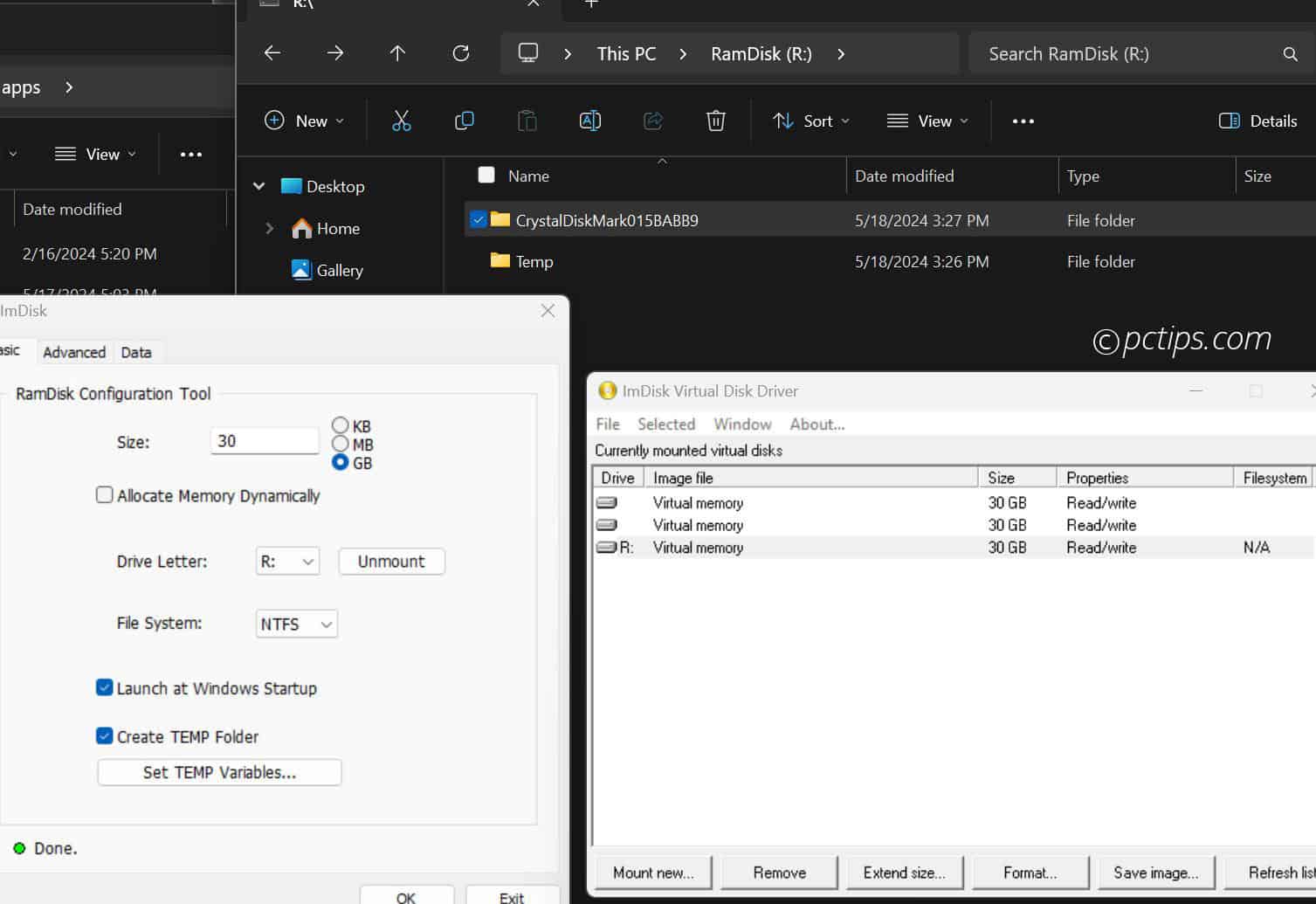
Task: Open the Selected menu in ImDisk
Action: tap(665, 424)
